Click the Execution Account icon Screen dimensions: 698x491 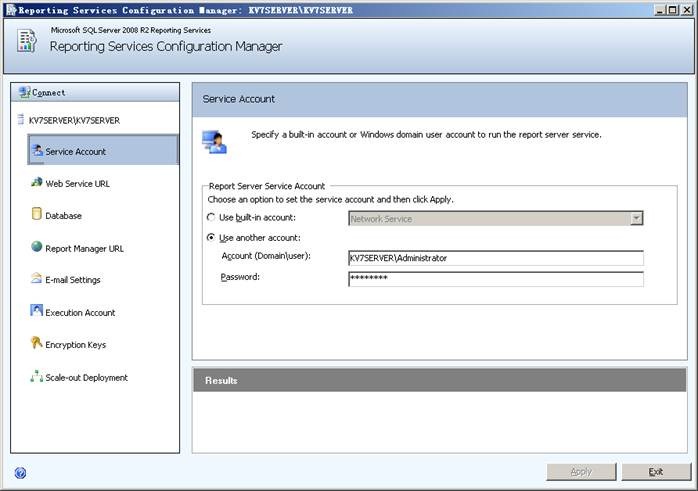pyautogui.click(x=37, y=312)
